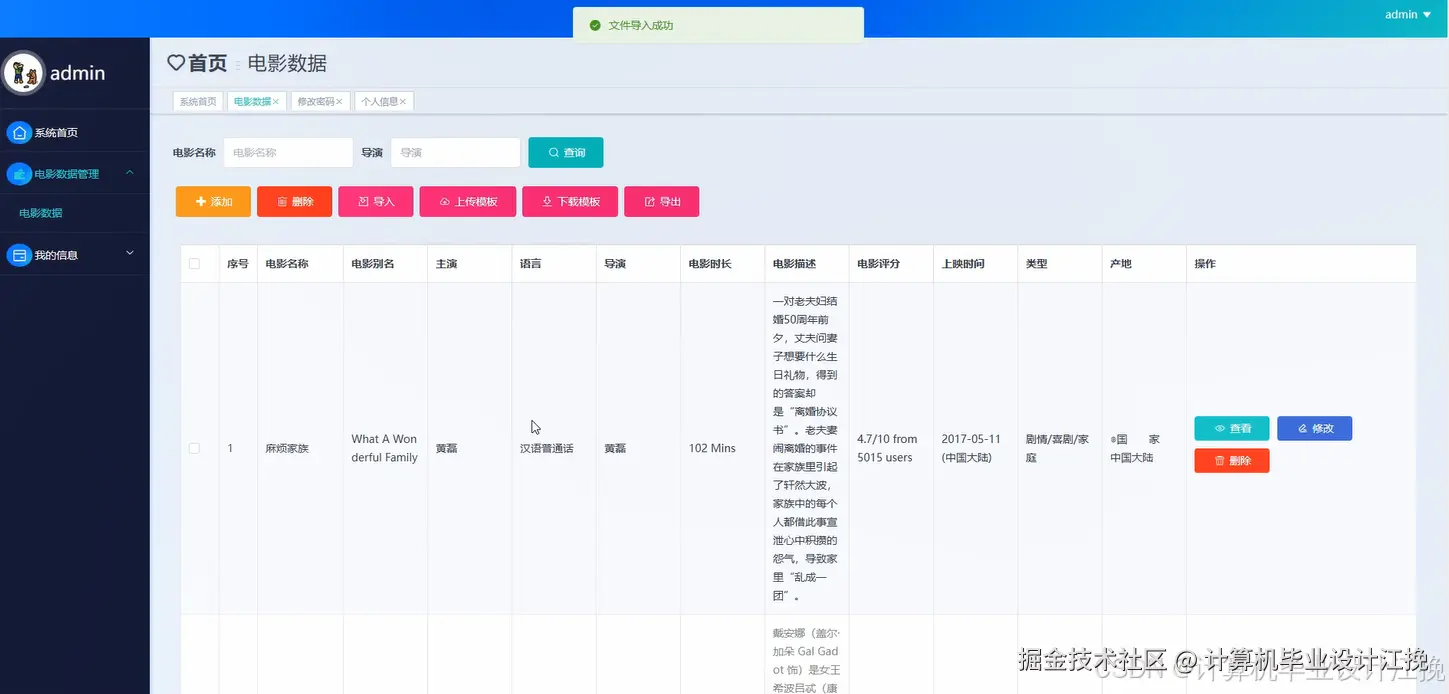Click the pencil icon on 修改 button

(1303, 428)
